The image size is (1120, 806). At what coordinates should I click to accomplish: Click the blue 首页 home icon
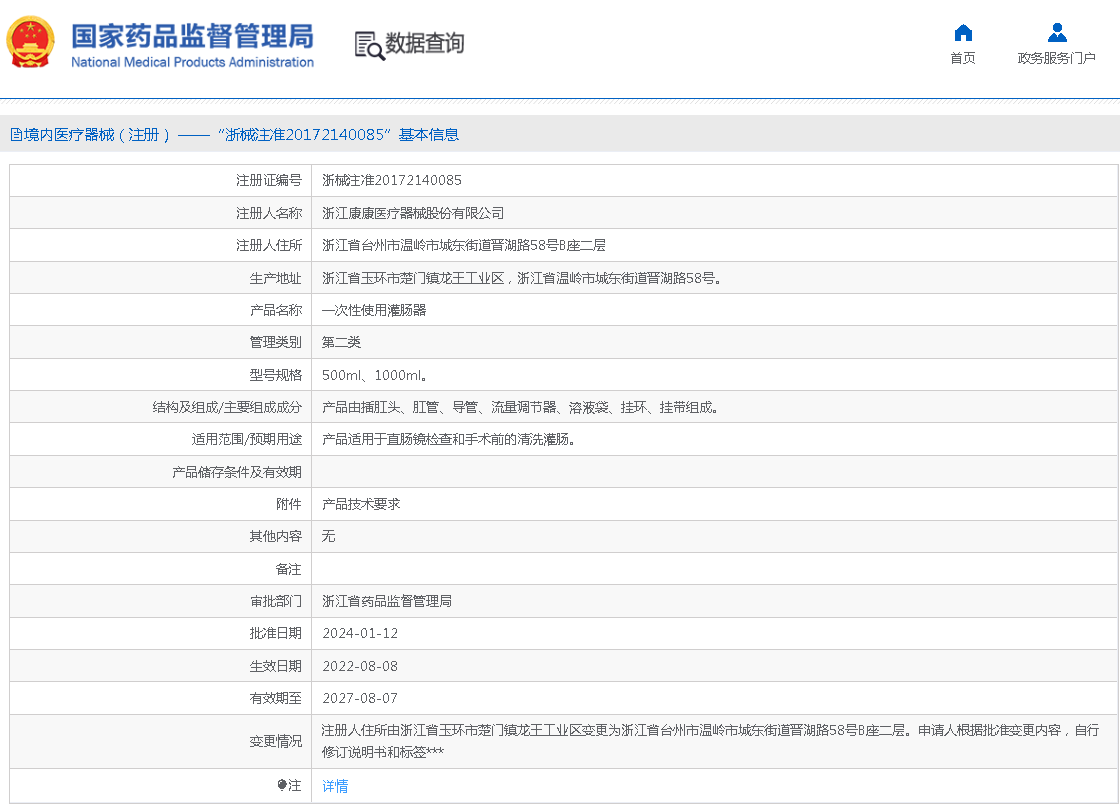pos(962,31)
